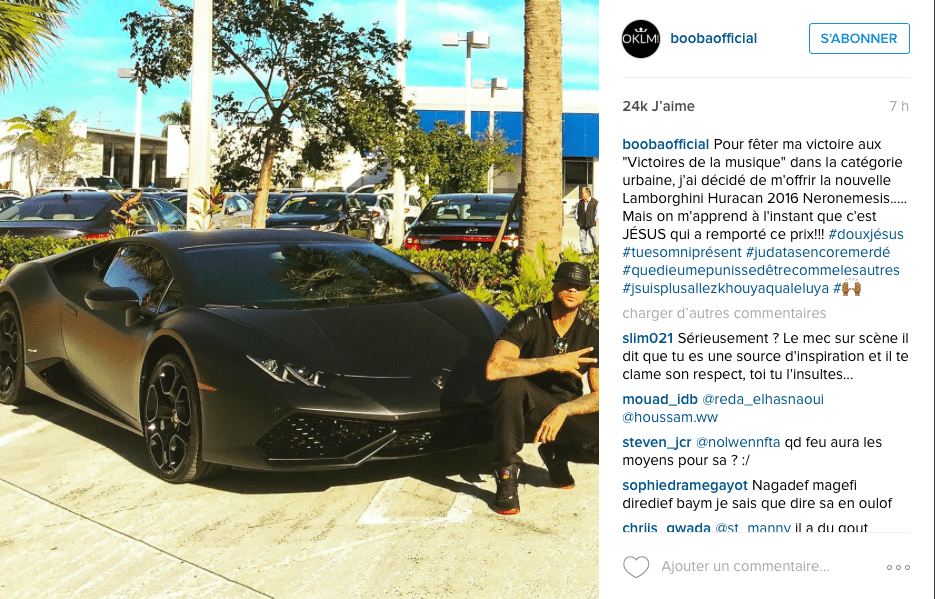Visit sophiedramegayot's profile

(685, 485)
